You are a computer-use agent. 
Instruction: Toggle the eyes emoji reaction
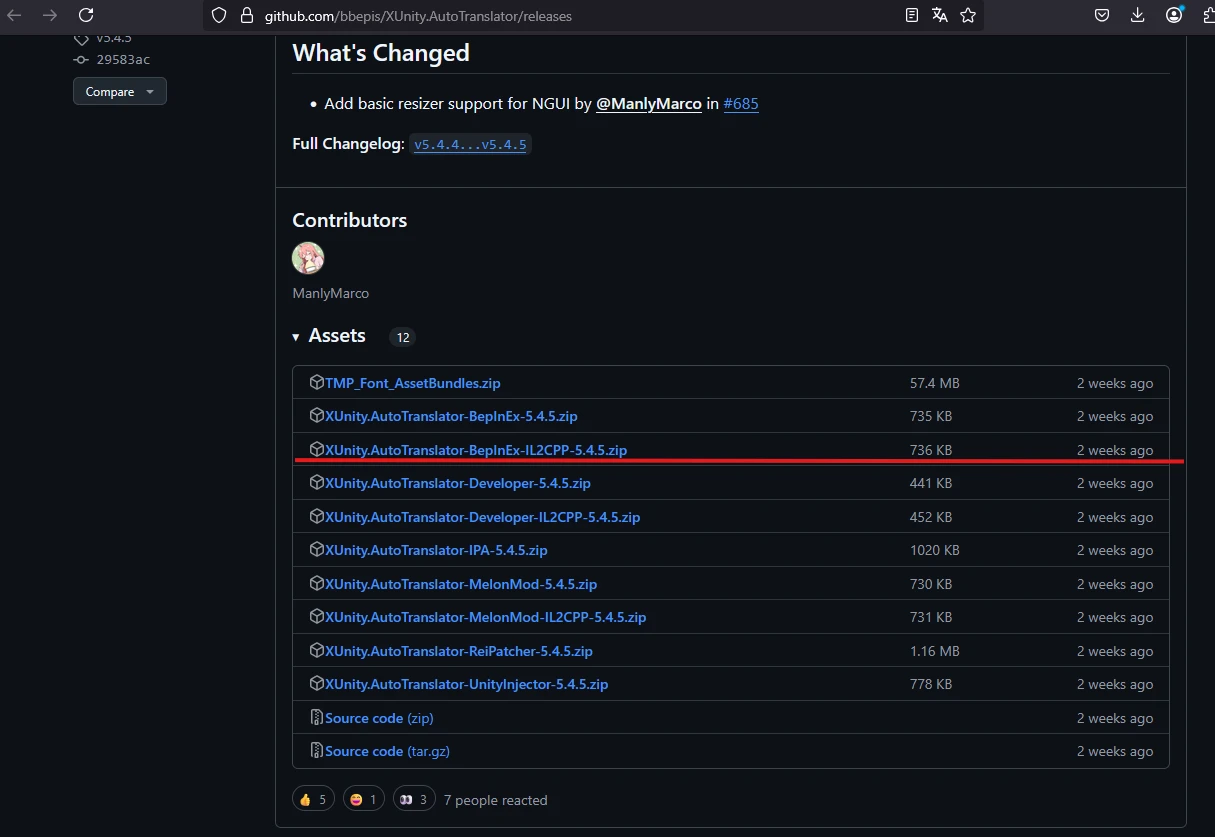pos(414,799)
